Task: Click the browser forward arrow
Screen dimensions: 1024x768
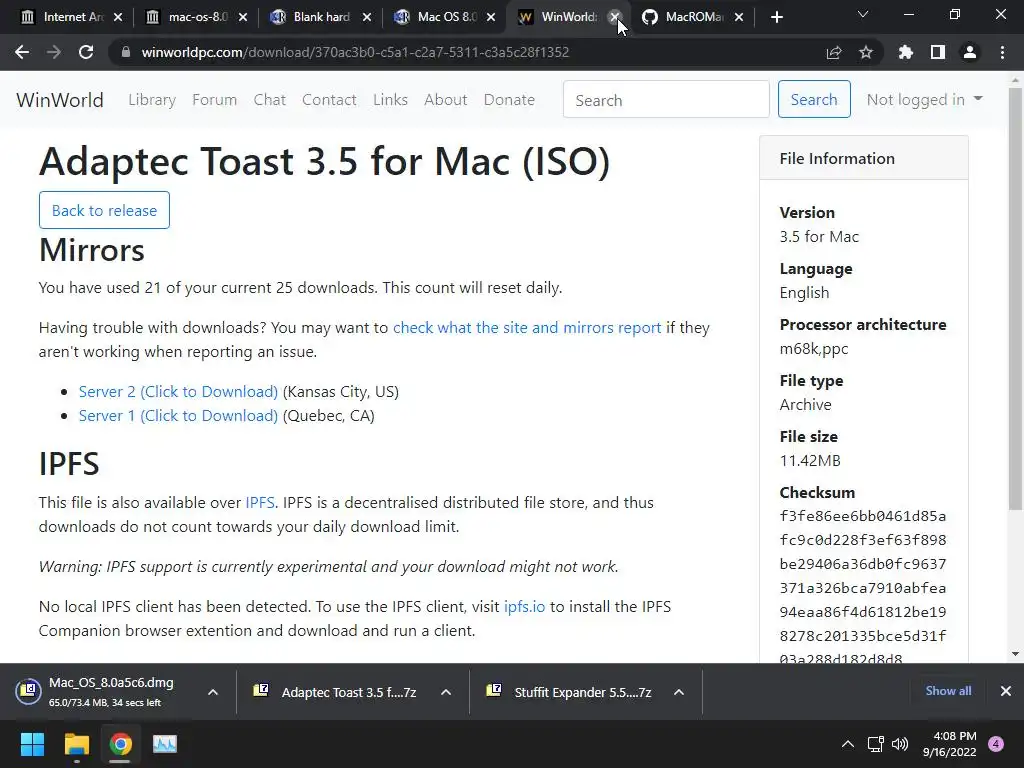Action: (54, 52)
